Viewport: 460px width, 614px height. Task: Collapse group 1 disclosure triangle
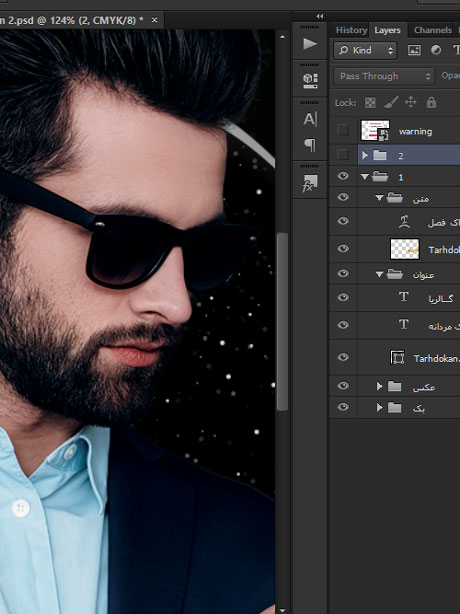[365, 177]
